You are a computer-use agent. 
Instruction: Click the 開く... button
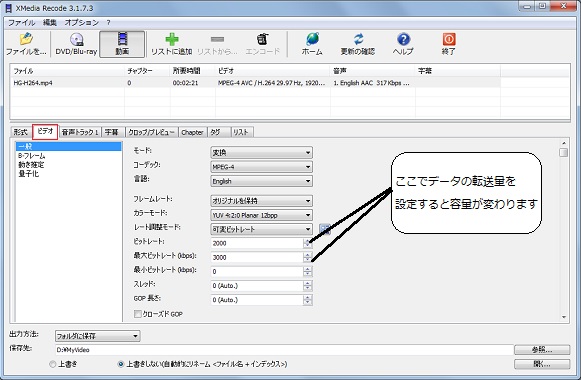[x=542, y=364]
